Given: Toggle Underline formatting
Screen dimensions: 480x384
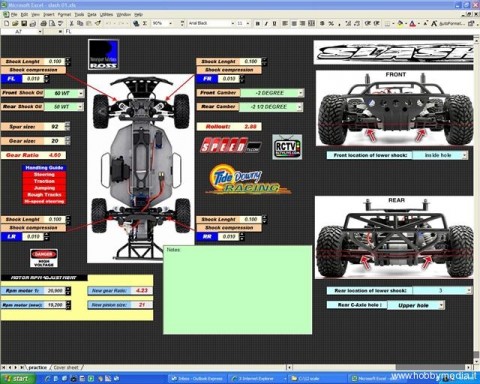Looking at the screenshot, I should click(x=275, y=23).
